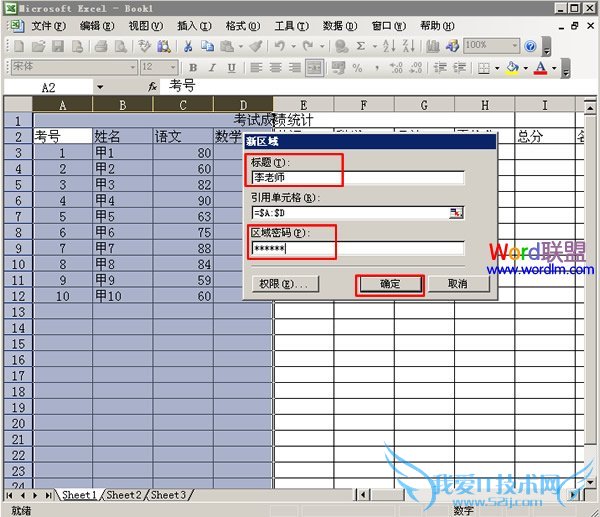
Task: Open the font size dropdown
Action: pyautogui.click(x=173, y=67)
